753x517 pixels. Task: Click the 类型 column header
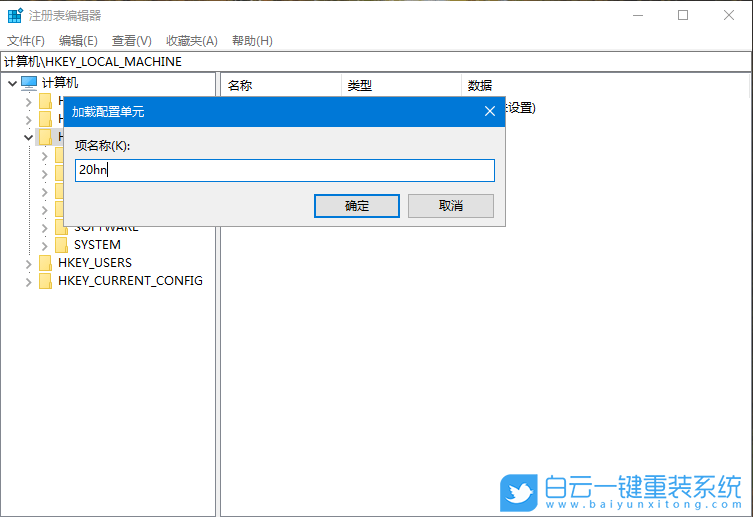point(401,85)
